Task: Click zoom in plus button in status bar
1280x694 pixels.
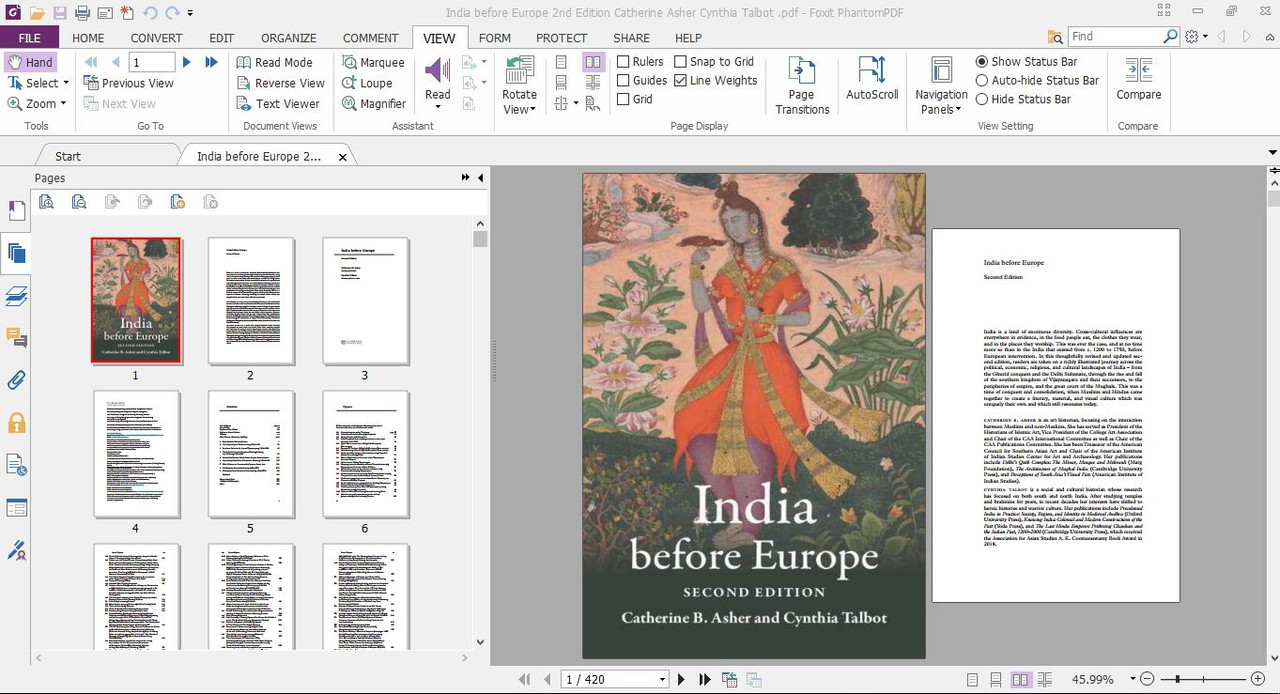Action: click(x=1258, y=679)
